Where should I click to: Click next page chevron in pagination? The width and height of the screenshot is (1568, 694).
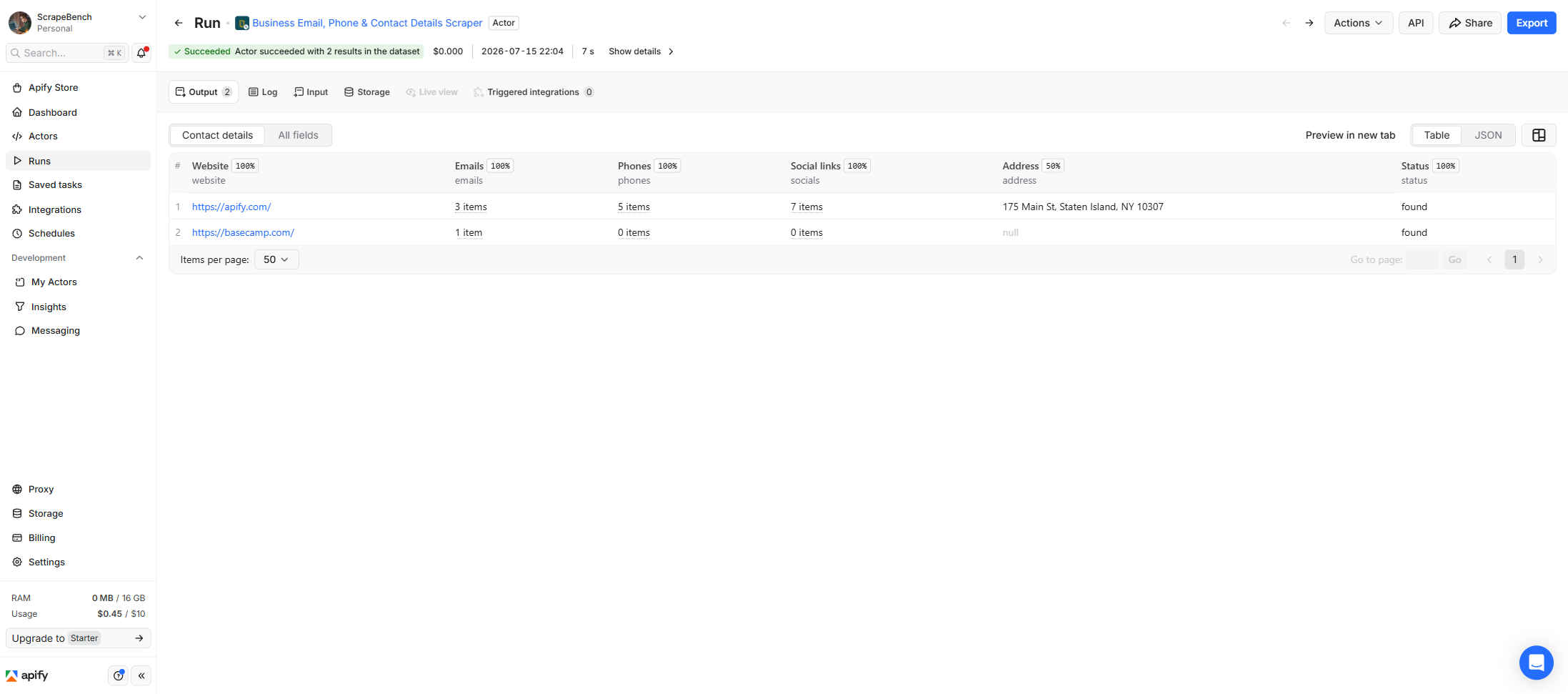[x=1540, y=259]
